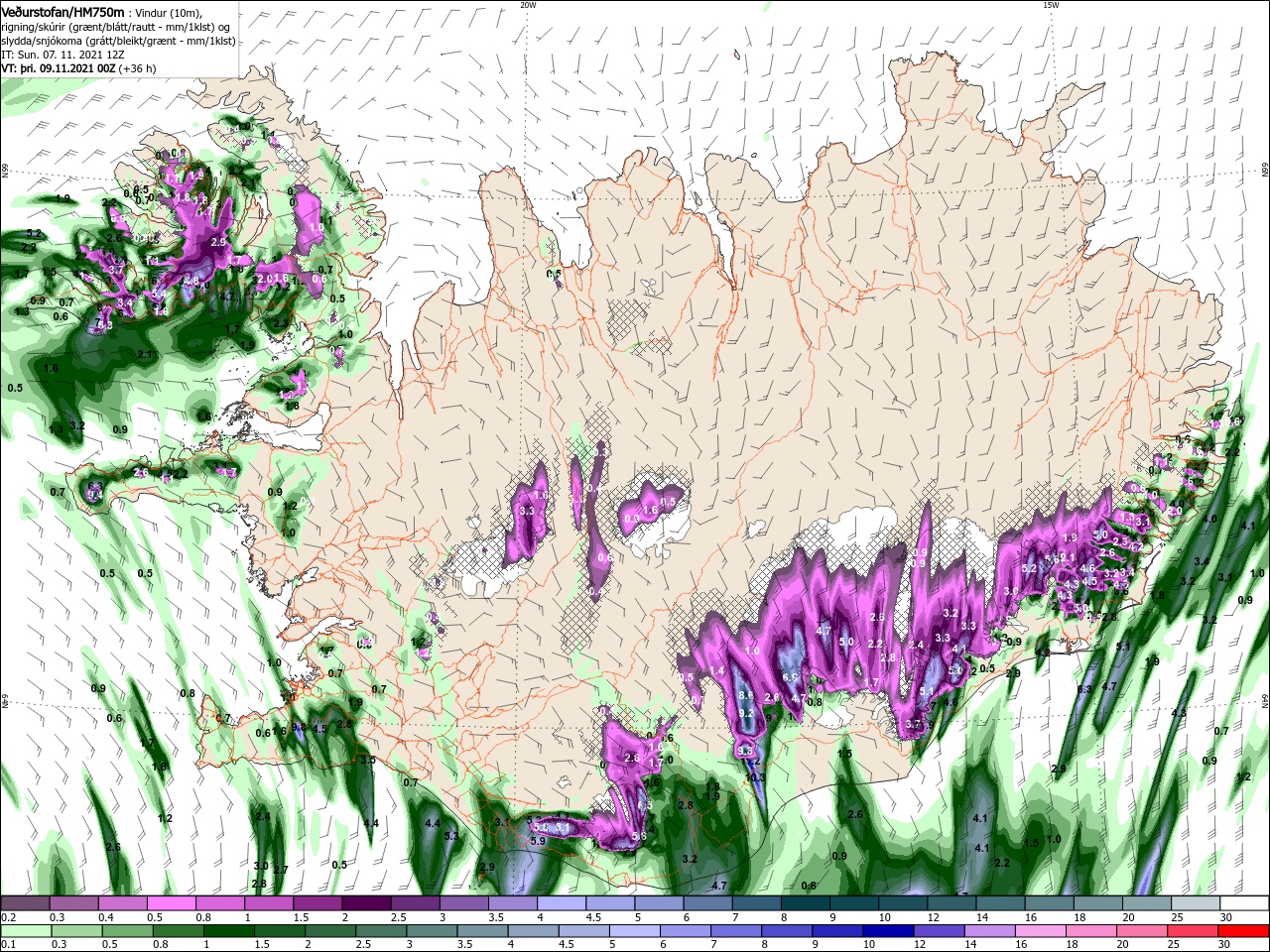The height and width of the screenshot is (952, 1270).
Task: Click the '(+36 h)' forecast offset text
Action: (136, 68)
